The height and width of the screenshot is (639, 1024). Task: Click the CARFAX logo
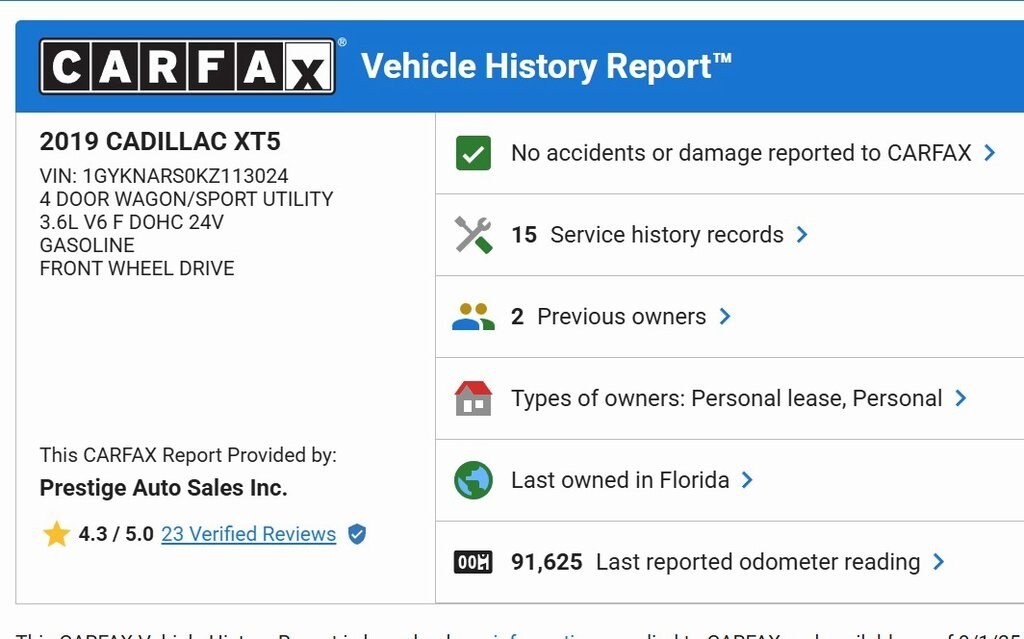click(x=187, y=67)
